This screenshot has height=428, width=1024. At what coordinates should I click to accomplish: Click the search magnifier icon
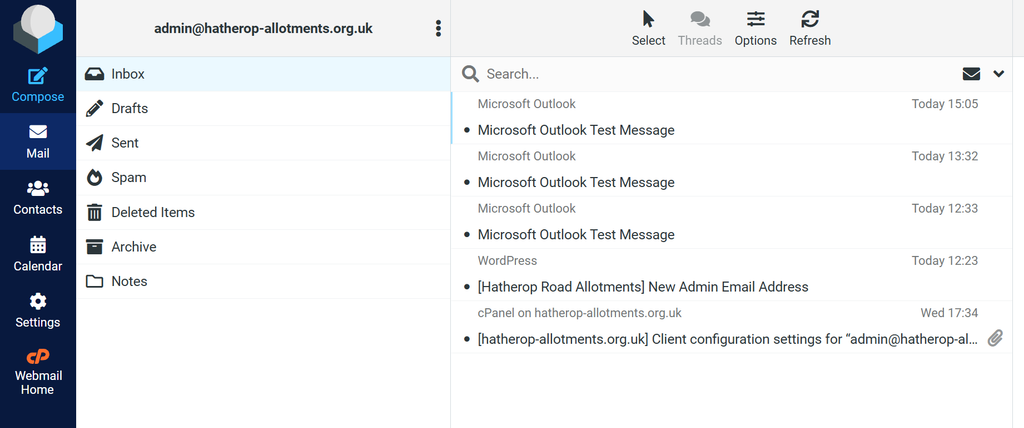click(470, 74)
